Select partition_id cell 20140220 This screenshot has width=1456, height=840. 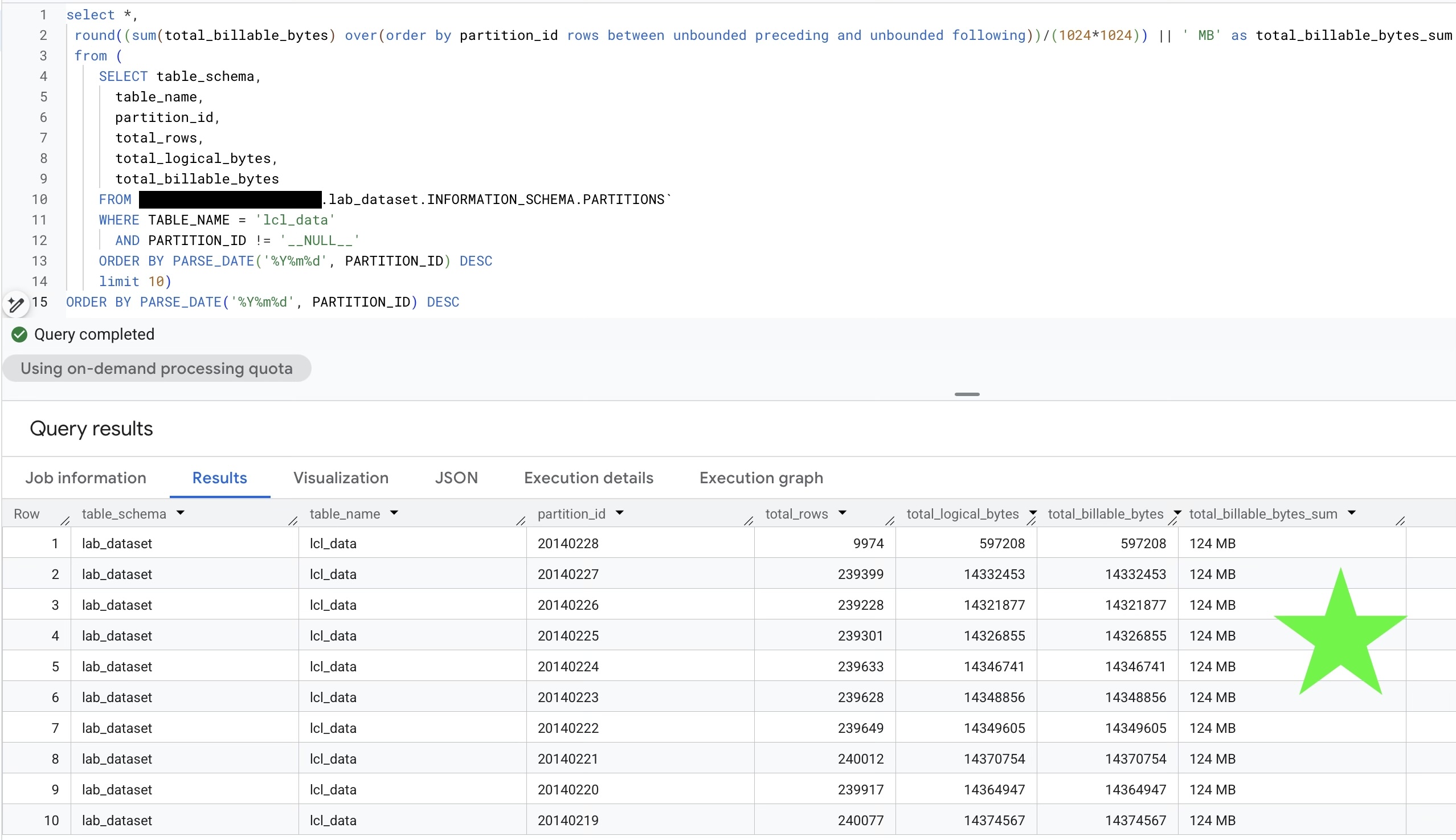(x=640, y=789)
